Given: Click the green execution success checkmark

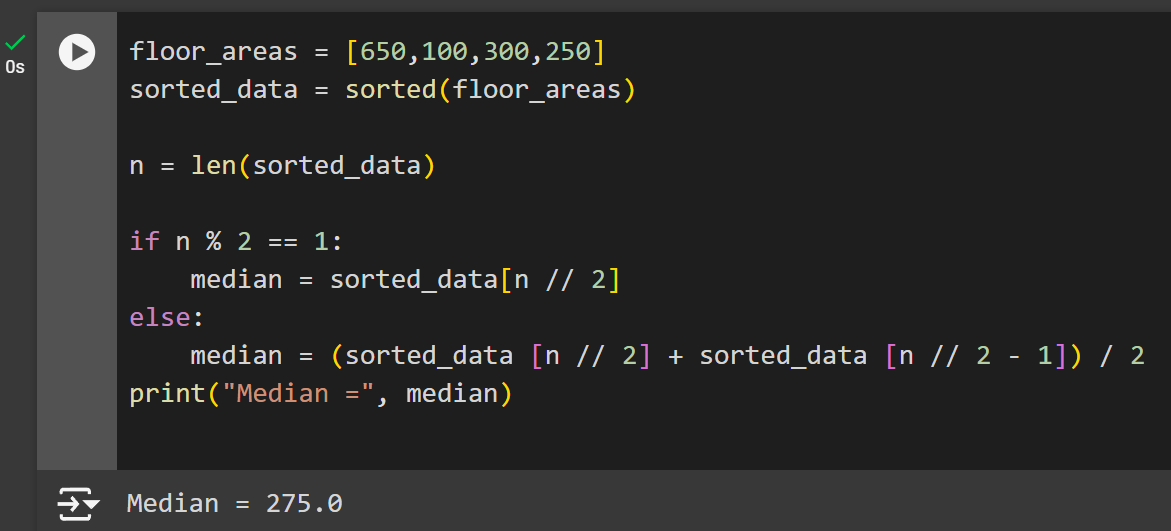Looking at the screenshot, I should (15, 42).
